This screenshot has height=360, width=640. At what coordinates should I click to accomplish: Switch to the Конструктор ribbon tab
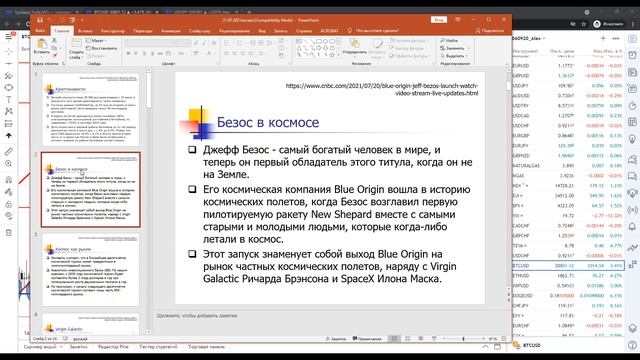point(113,31)
